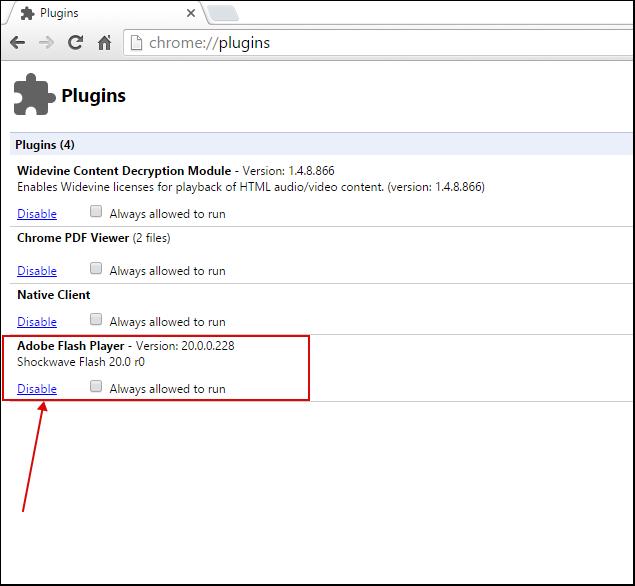Viewport: 635px width, 586px height.
Task: Disable Widevine Content Decryption Module
Action: pos(37,214)
